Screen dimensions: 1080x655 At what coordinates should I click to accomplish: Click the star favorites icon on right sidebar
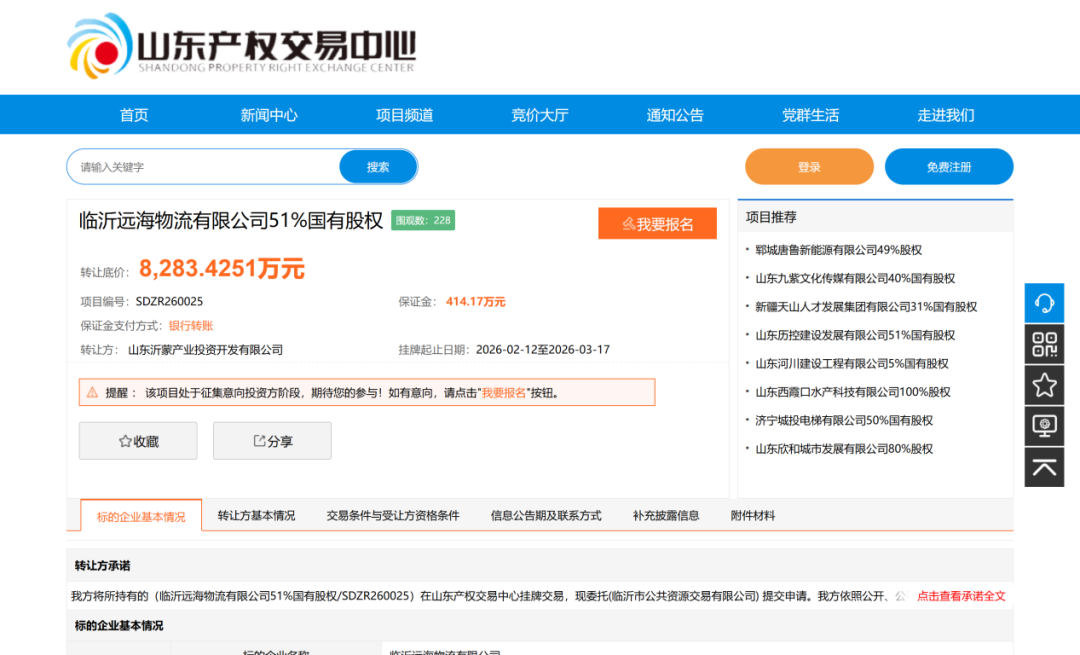click(x=1044, y=385)
